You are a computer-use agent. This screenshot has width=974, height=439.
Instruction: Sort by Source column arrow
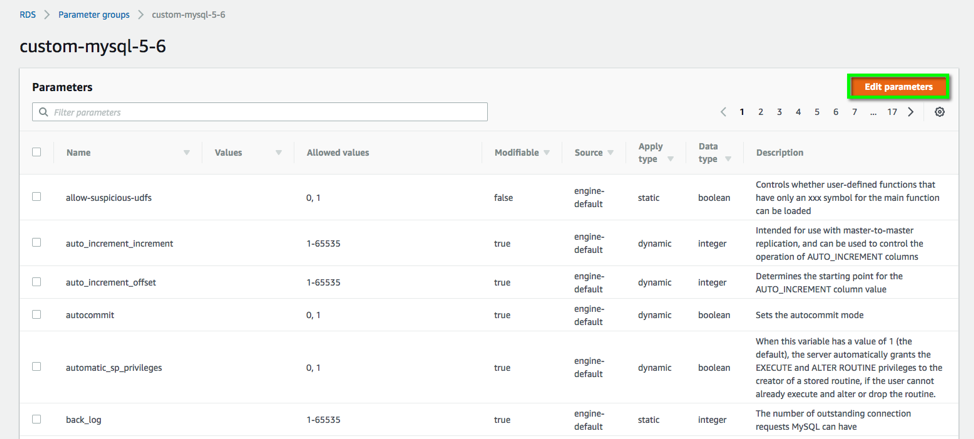point(610,153)
